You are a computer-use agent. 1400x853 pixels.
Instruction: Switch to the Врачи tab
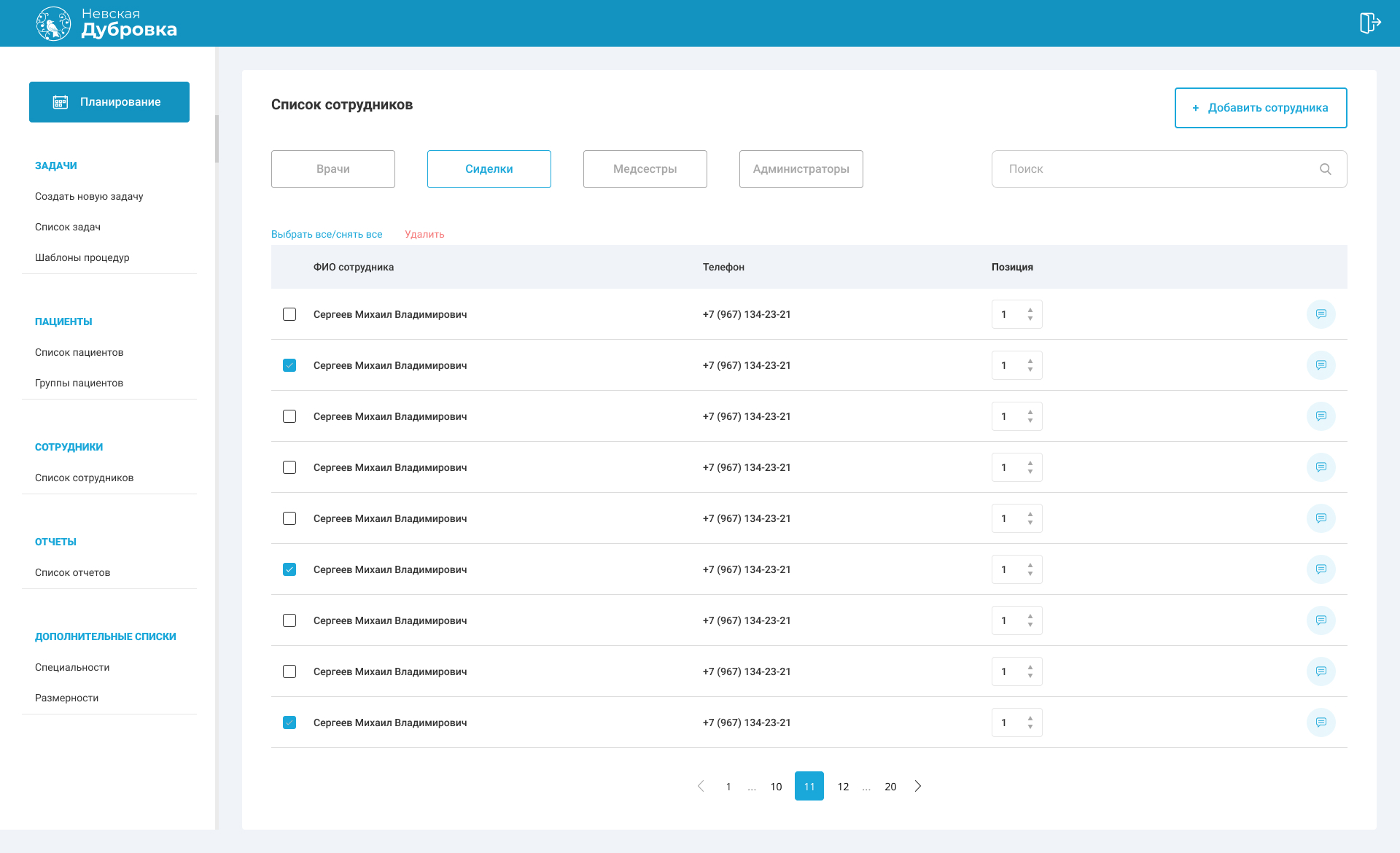pyautogui.click(x=333, y=169)
